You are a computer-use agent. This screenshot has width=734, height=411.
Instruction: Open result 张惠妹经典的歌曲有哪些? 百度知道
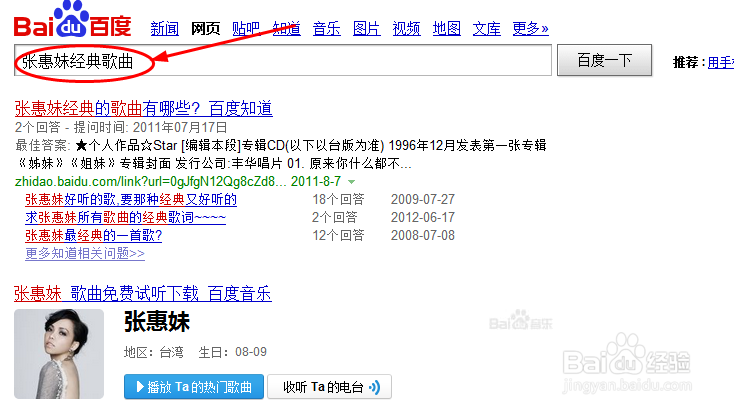tap(143, 109)
